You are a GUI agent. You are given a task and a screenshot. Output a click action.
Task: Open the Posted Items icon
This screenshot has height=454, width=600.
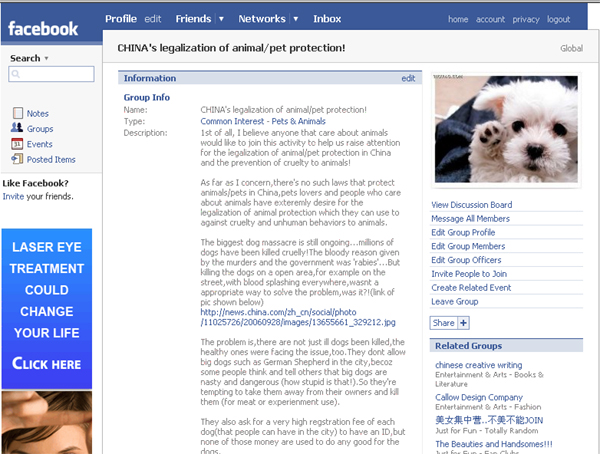tap(17, 159)
